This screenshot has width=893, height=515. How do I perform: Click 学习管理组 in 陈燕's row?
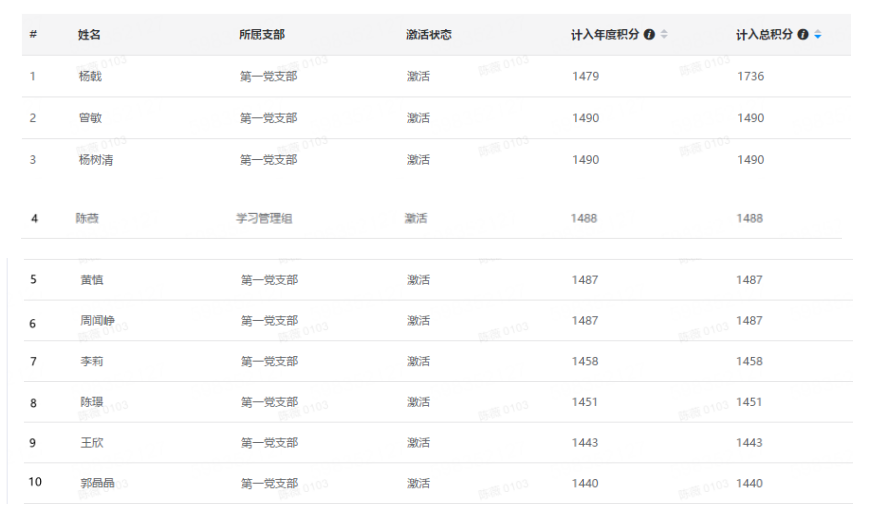pos(264,218)
